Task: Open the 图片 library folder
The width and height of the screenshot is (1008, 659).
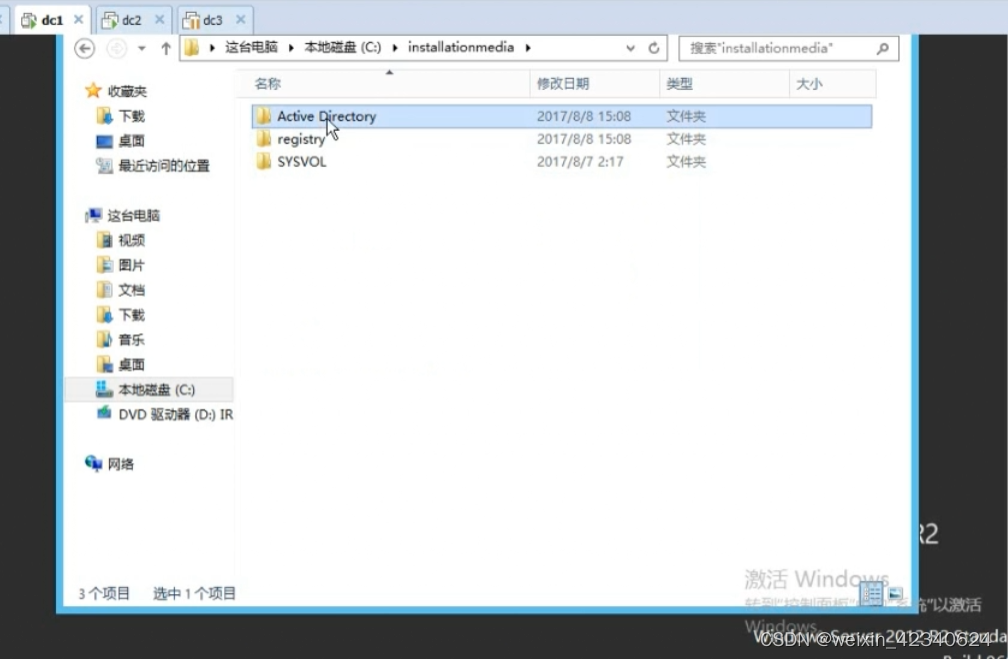Action: [131, 265]
